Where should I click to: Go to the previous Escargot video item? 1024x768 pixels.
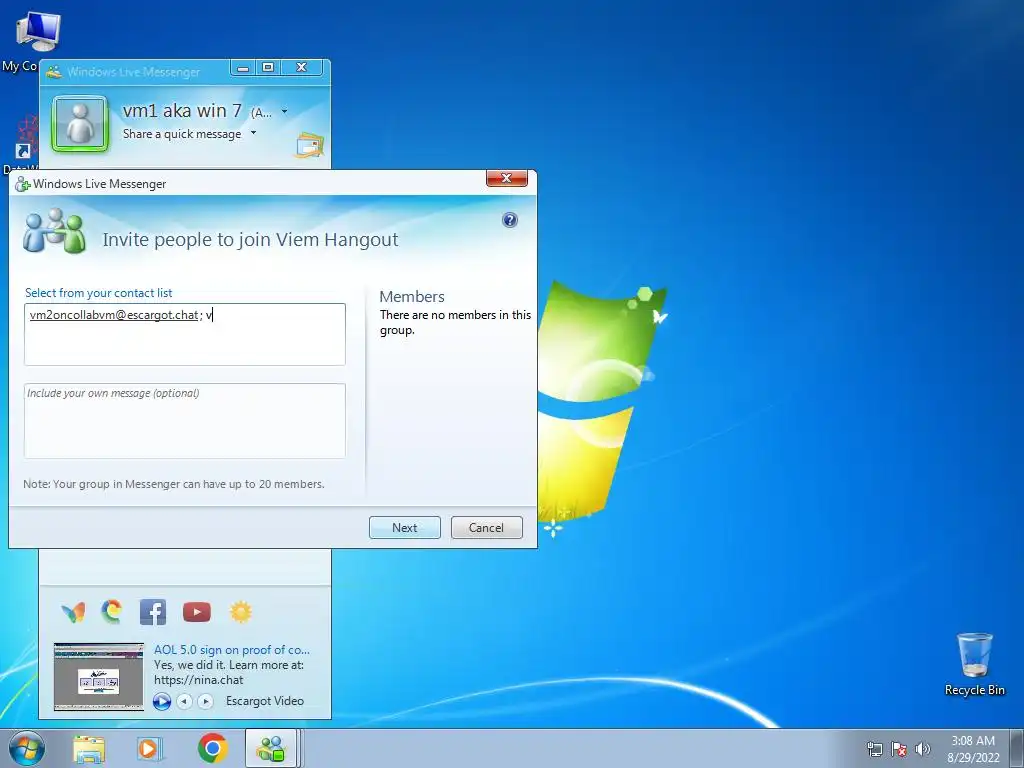185,701
